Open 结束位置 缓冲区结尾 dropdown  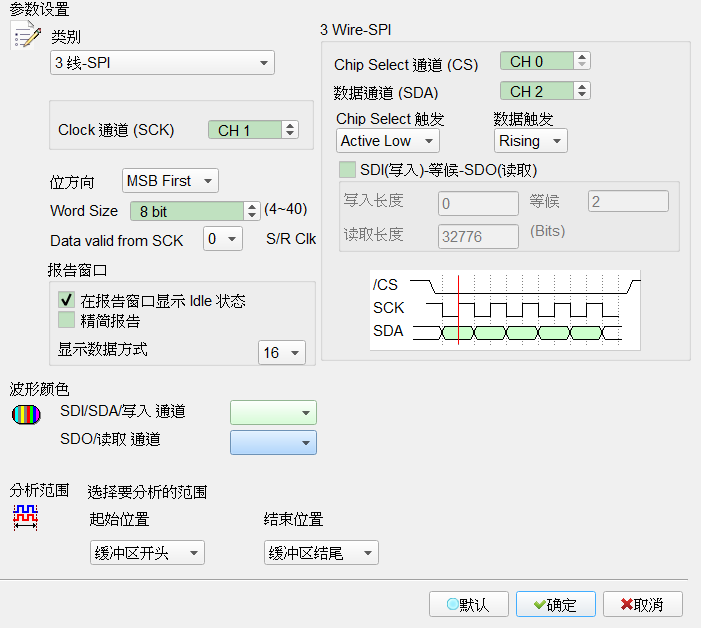coord(321,553)
